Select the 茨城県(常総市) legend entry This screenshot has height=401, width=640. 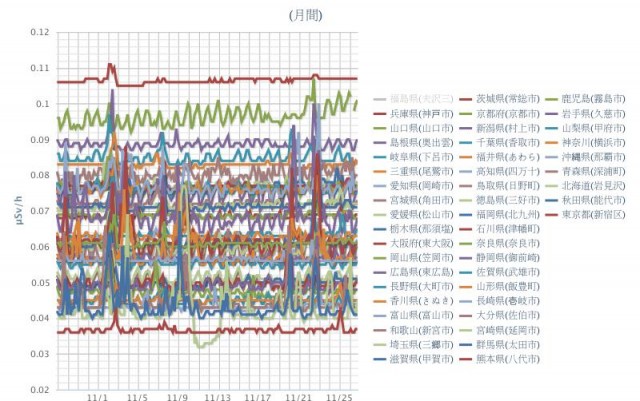point(500,99)
